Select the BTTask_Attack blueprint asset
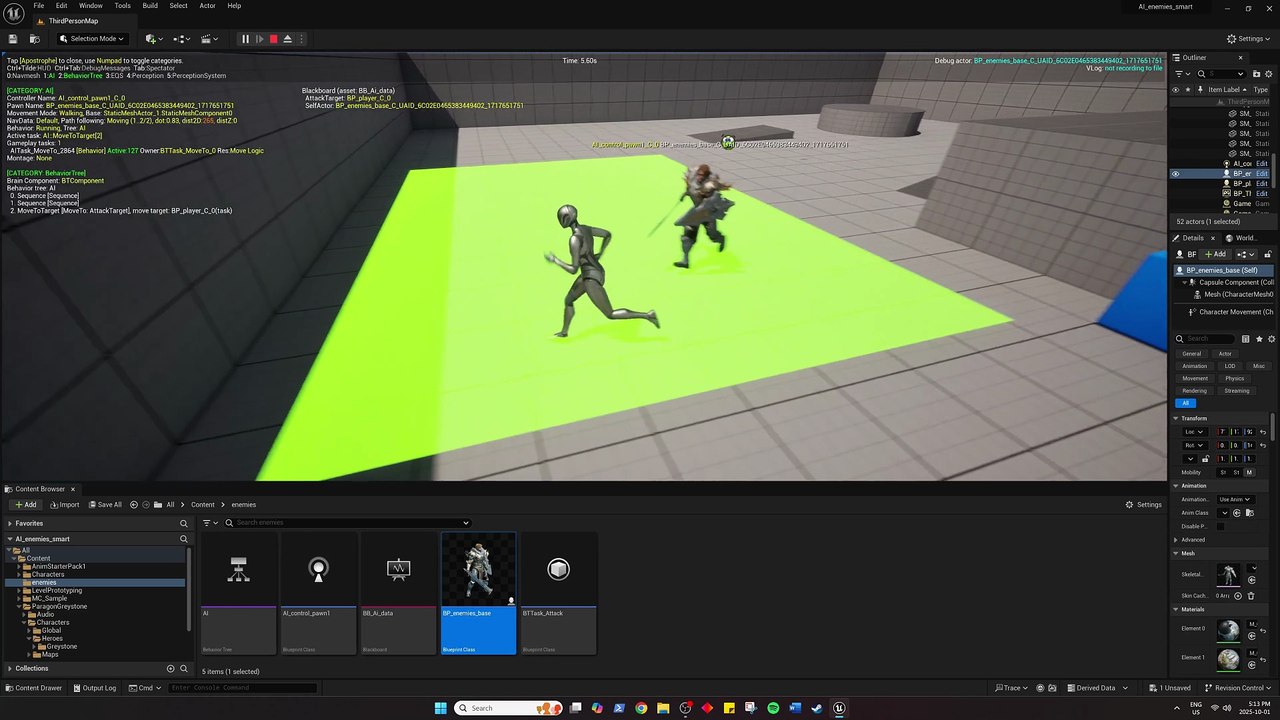 558,593
